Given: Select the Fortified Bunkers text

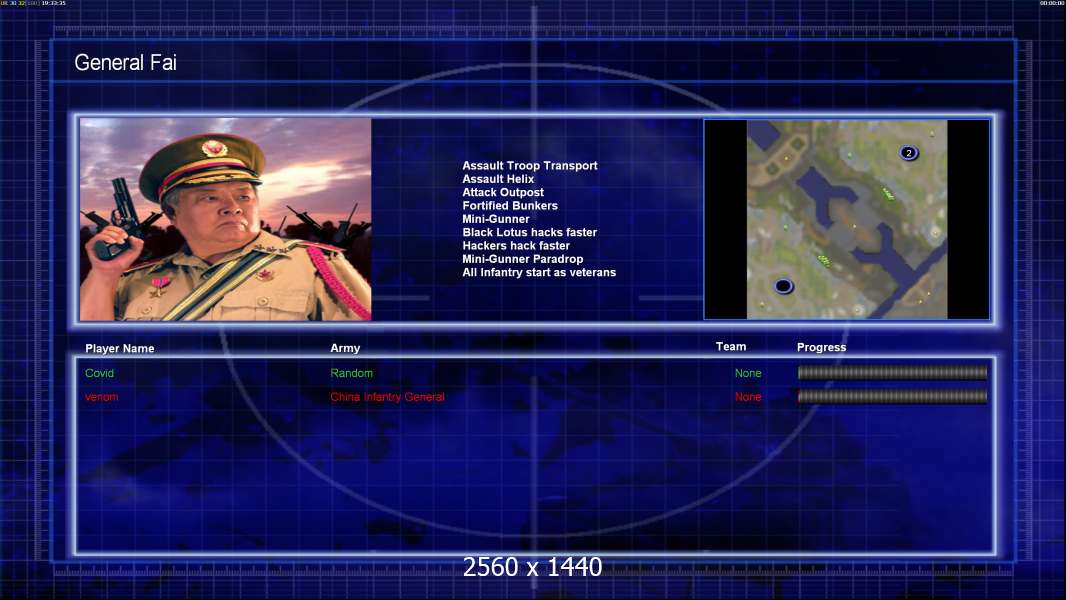Looking at the screenshot, I should tap(510, 205).
